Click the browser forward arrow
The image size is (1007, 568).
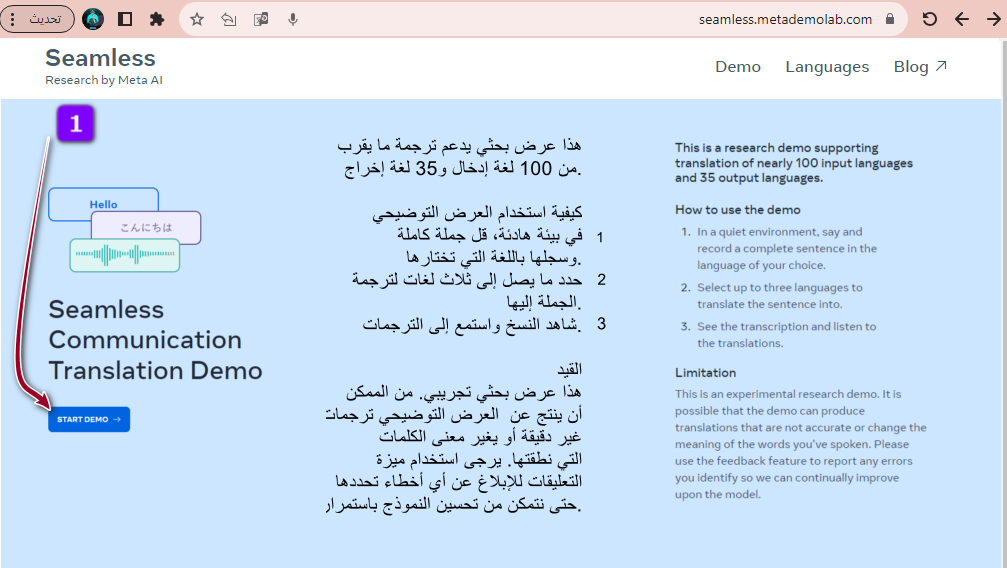click(x=993, y=19)
